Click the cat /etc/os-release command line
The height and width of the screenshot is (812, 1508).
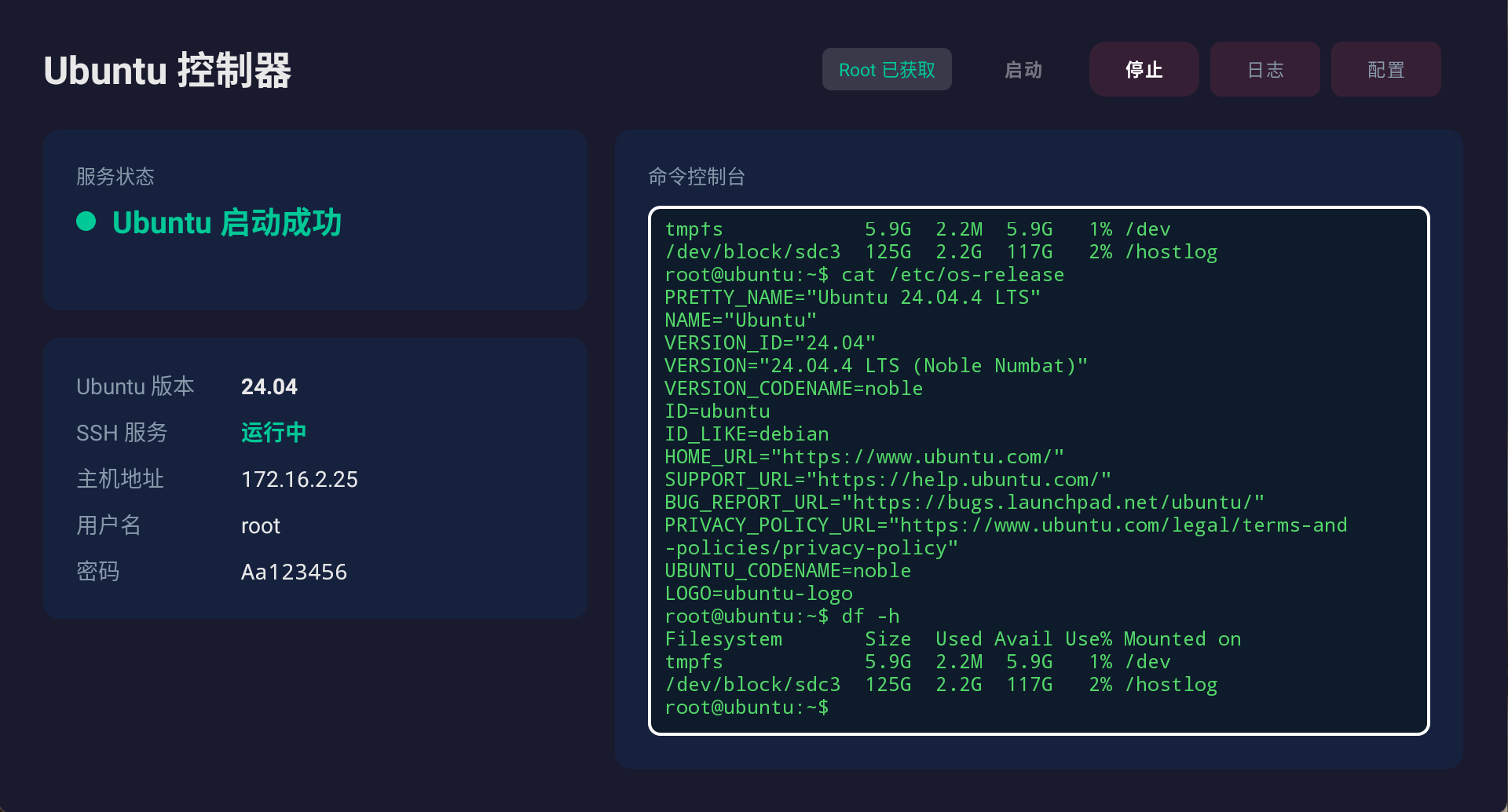(865, 275)
